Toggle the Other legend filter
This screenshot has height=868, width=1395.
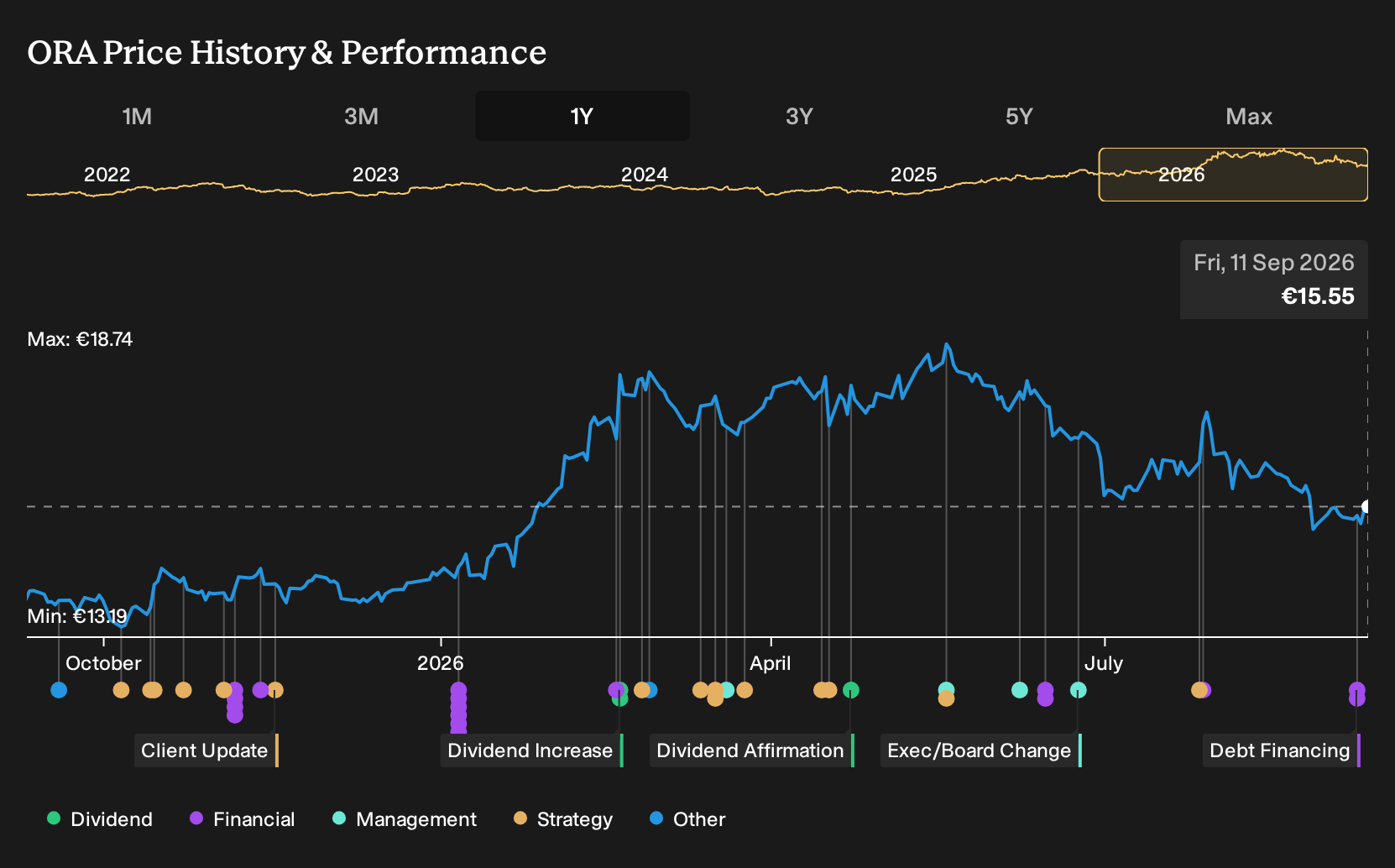point(687,819)
